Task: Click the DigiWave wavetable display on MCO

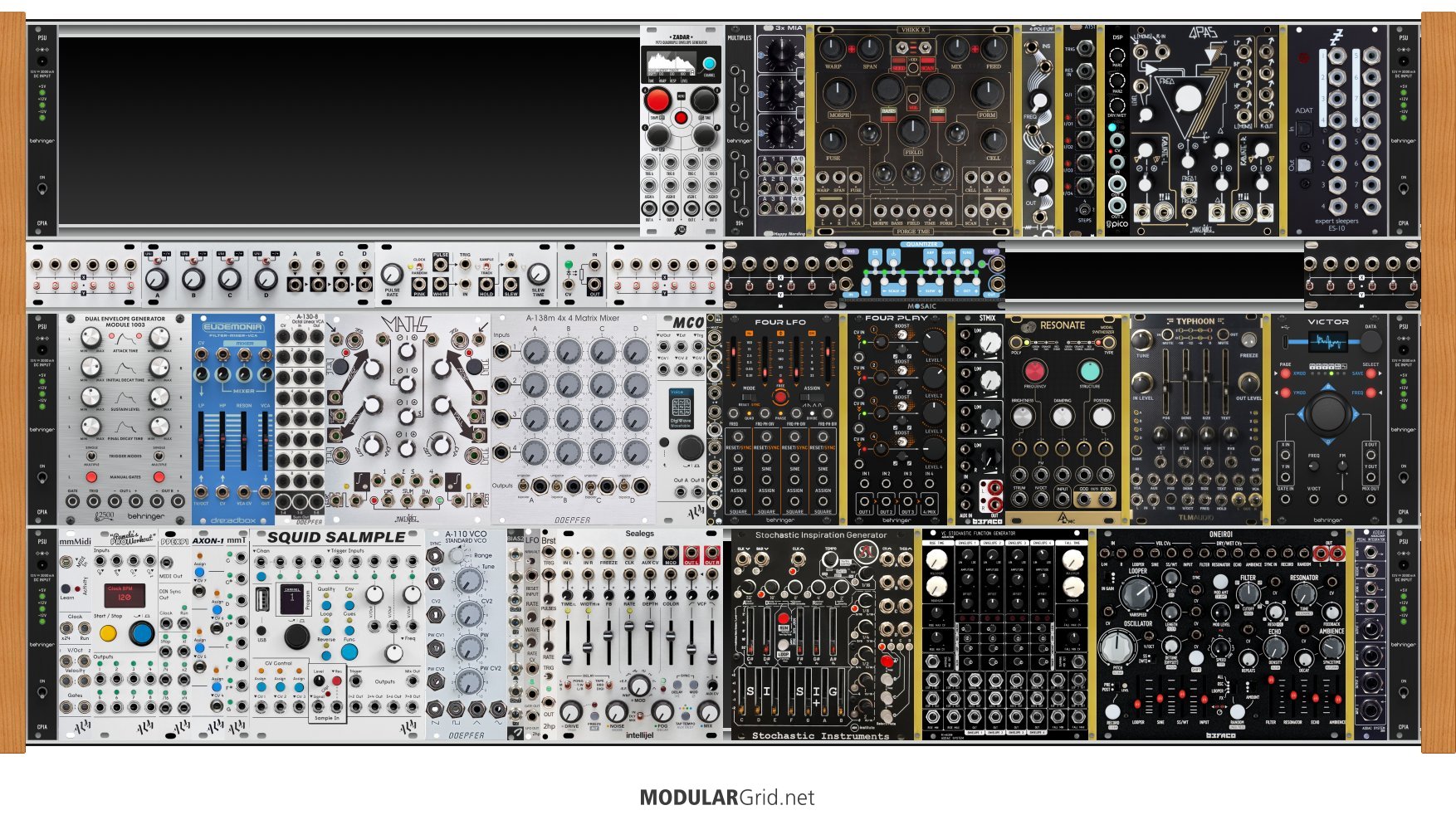Action: [x=682, y=407]
